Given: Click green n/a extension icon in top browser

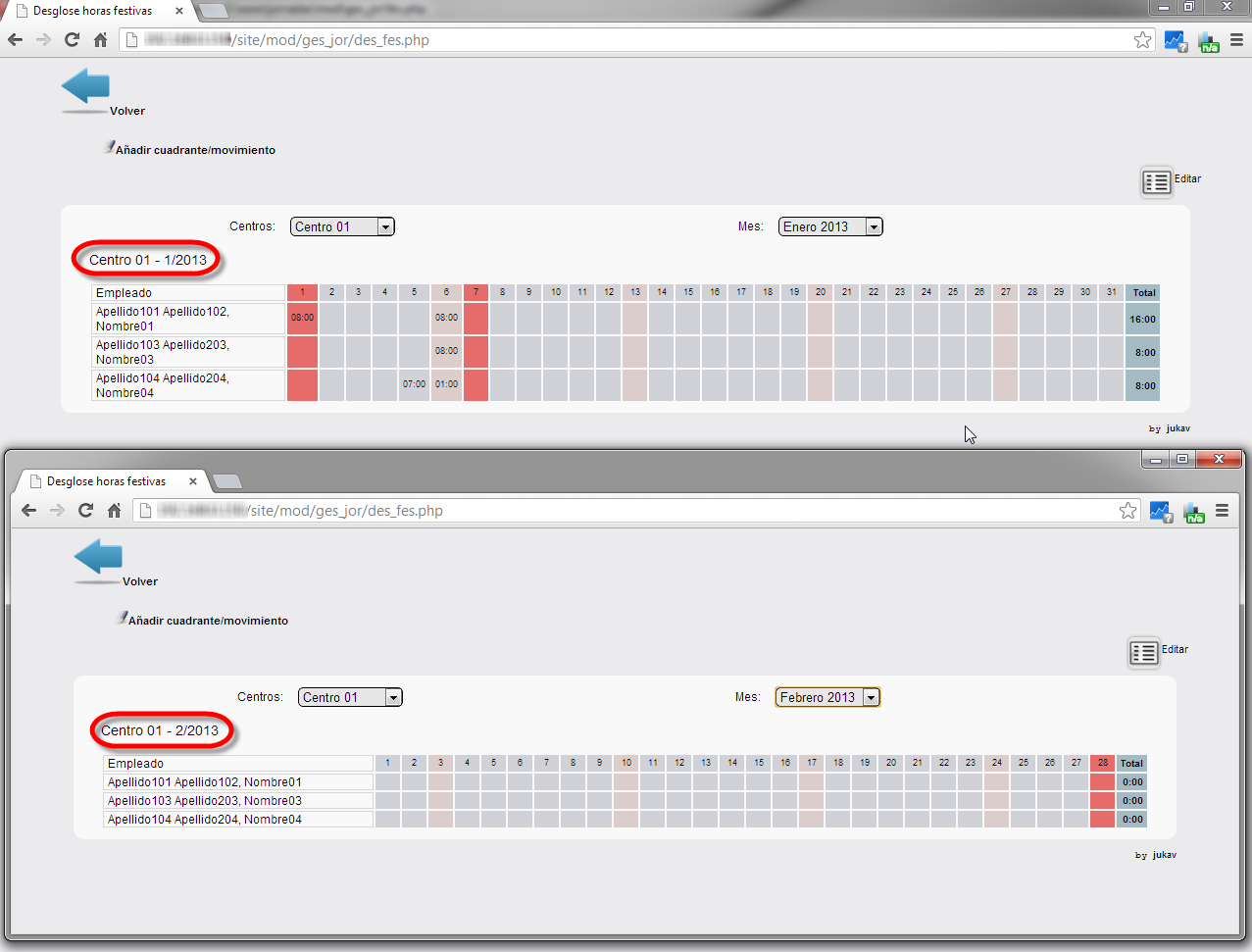Looking at the screenshot, I should 1209,41.
